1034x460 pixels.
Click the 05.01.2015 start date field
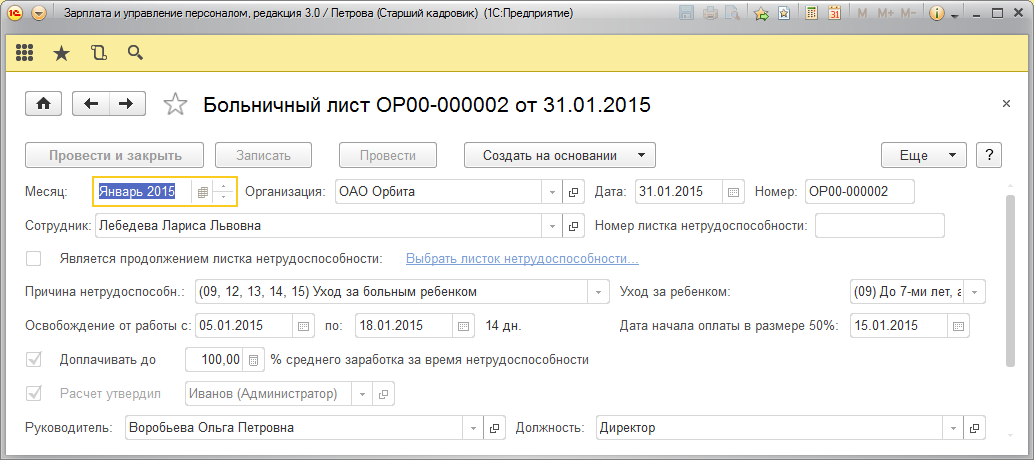click(244, 326)
